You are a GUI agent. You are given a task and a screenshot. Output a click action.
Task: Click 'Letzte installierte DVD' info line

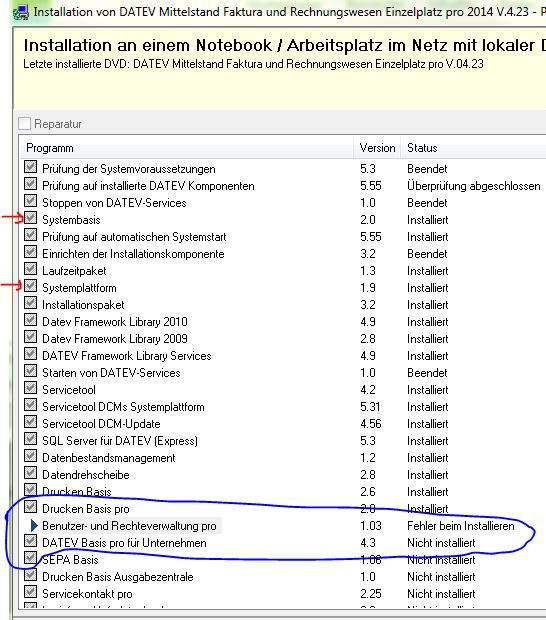tap(253, 64)
